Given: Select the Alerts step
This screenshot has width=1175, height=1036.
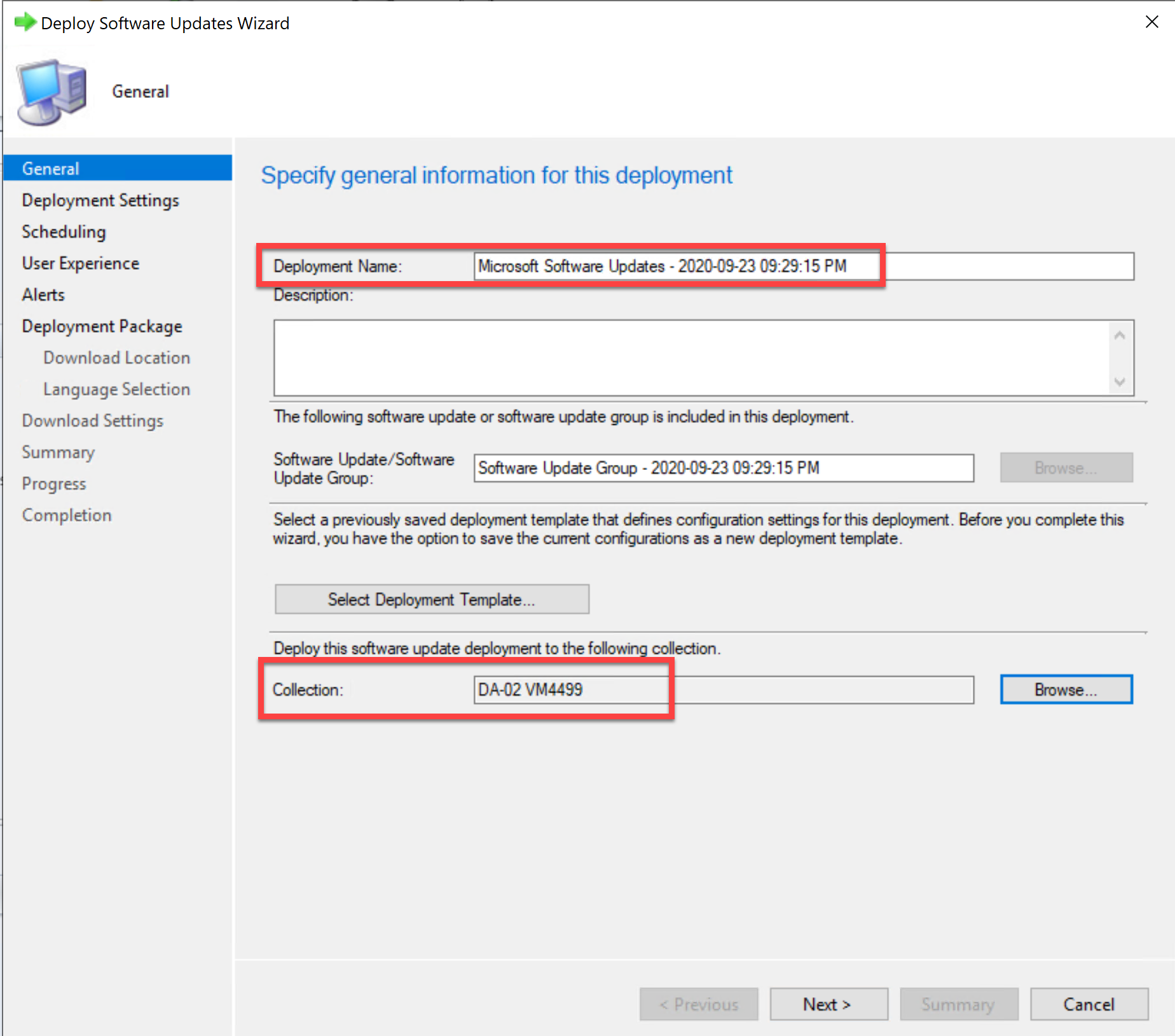Looking at the screenshot, I should pos(43,294).
